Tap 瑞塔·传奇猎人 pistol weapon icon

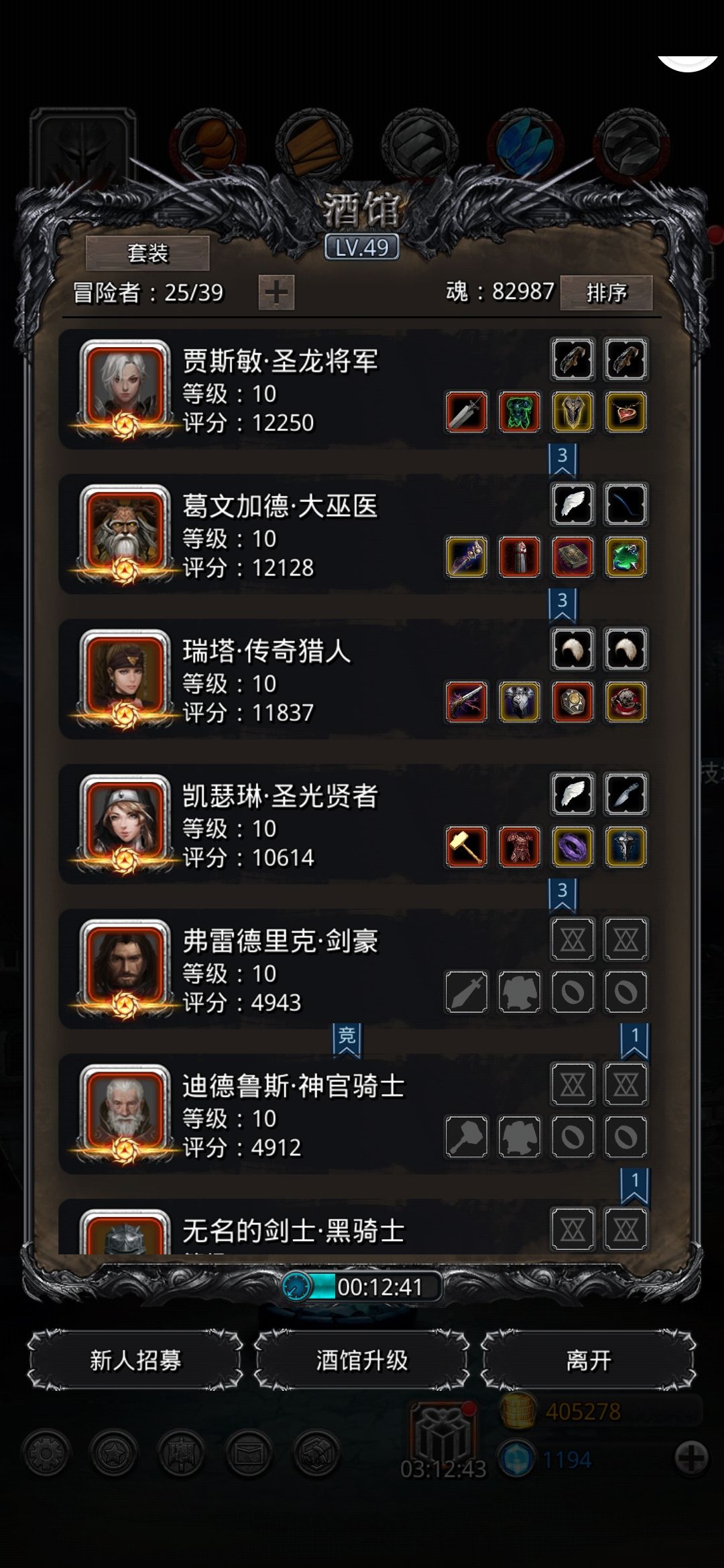coord(467,702)
